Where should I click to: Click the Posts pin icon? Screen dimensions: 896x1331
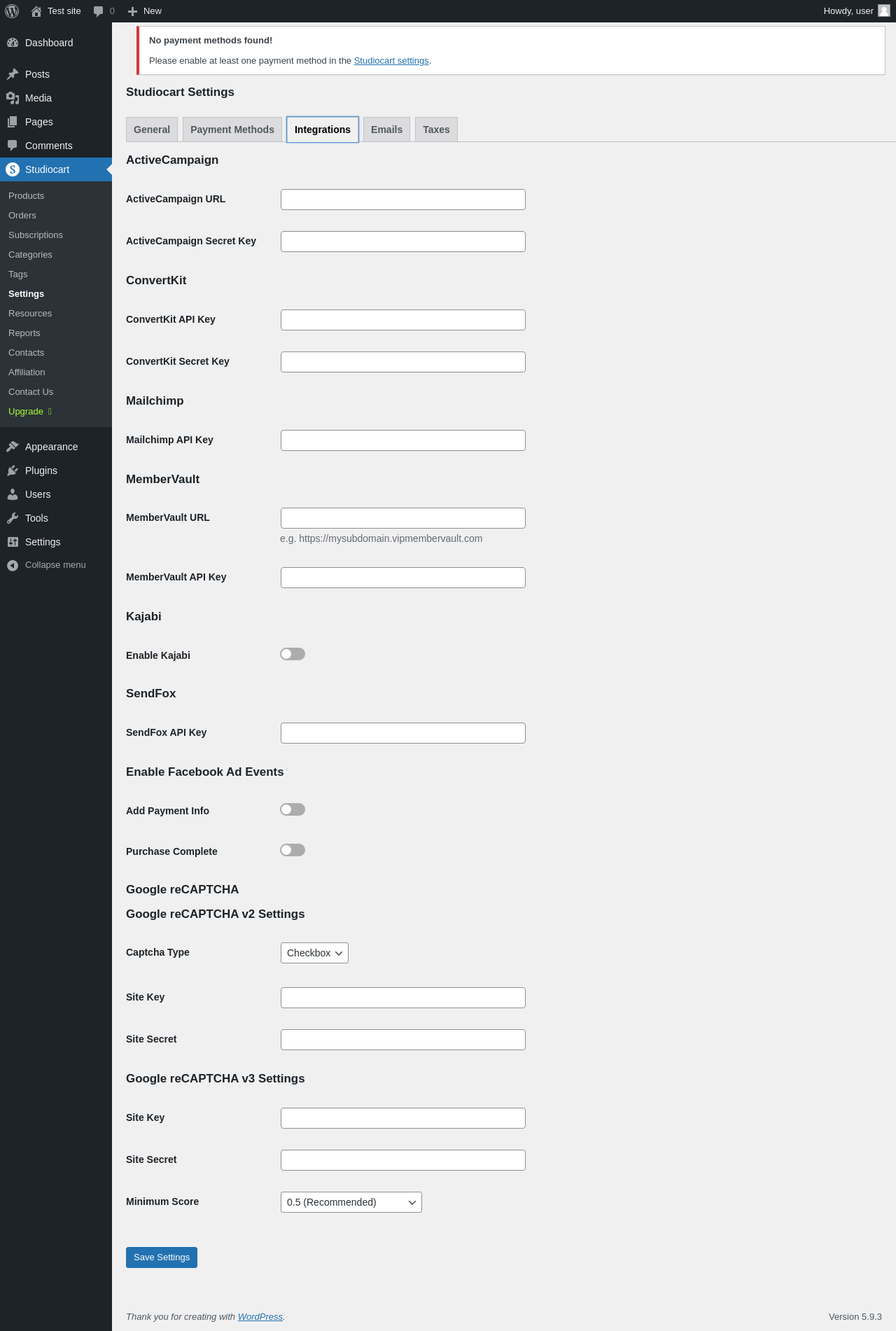click(x=13, y=74)
